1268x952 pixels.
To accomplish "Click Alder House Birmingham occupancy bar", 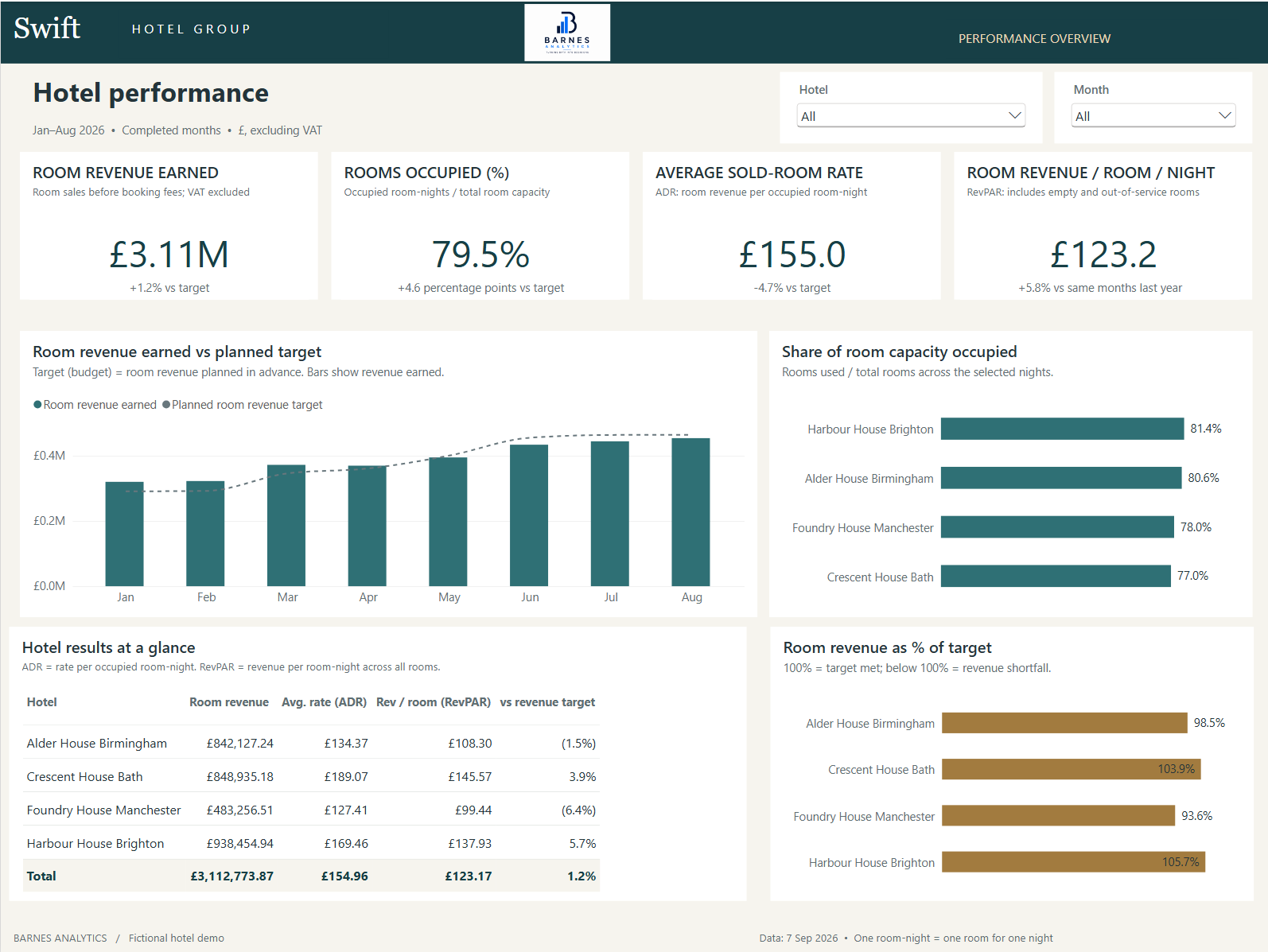I will click(1061, 478).
